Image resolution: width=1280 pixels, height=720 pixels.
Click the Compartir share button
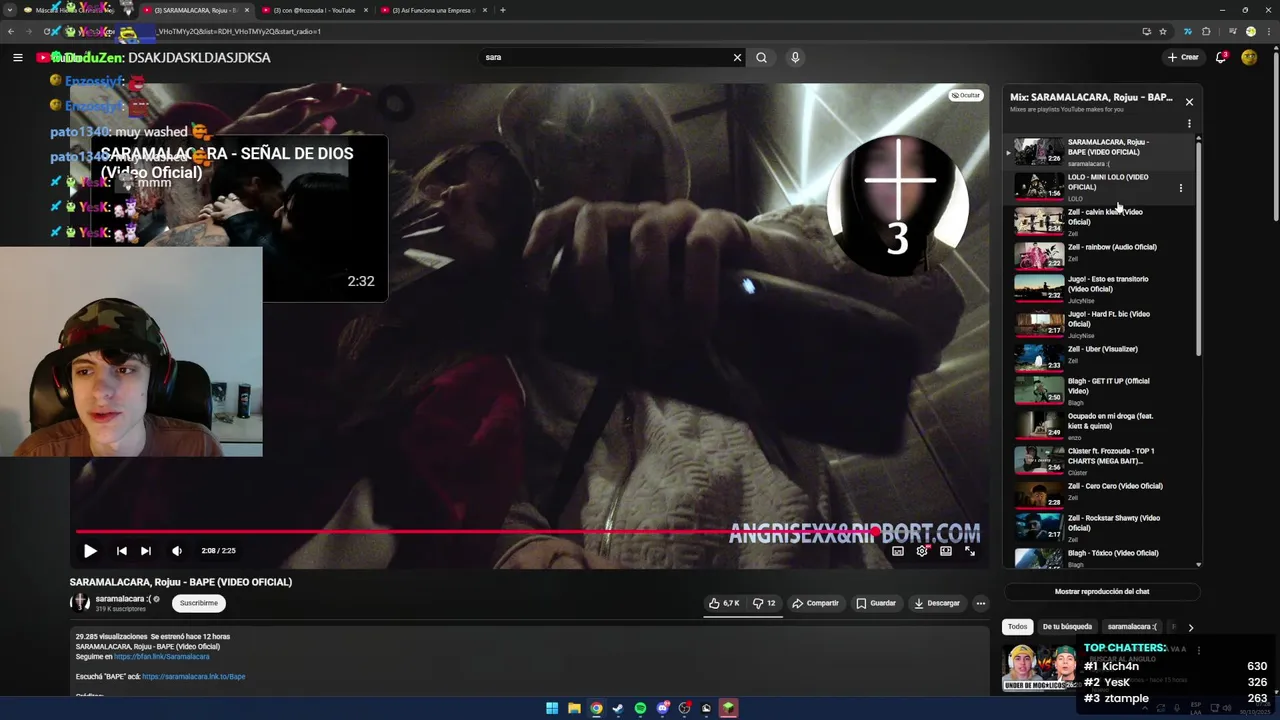[815, 603]
